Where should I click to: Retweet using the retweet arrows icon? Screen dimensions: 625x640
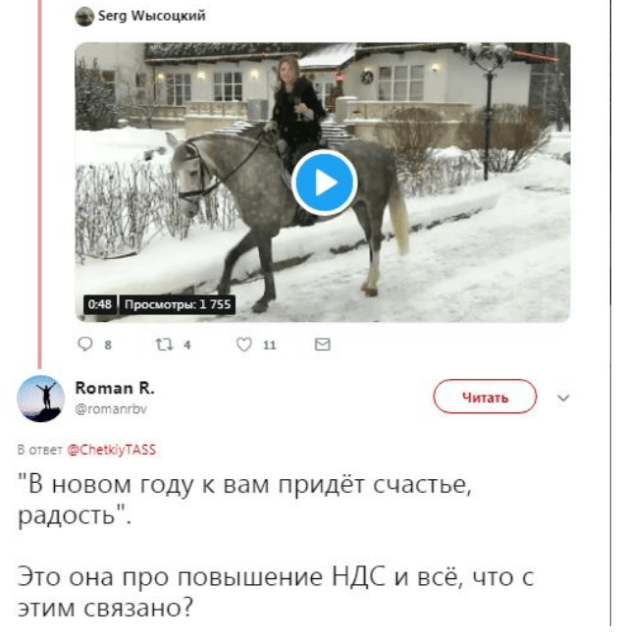click(165, 344)
